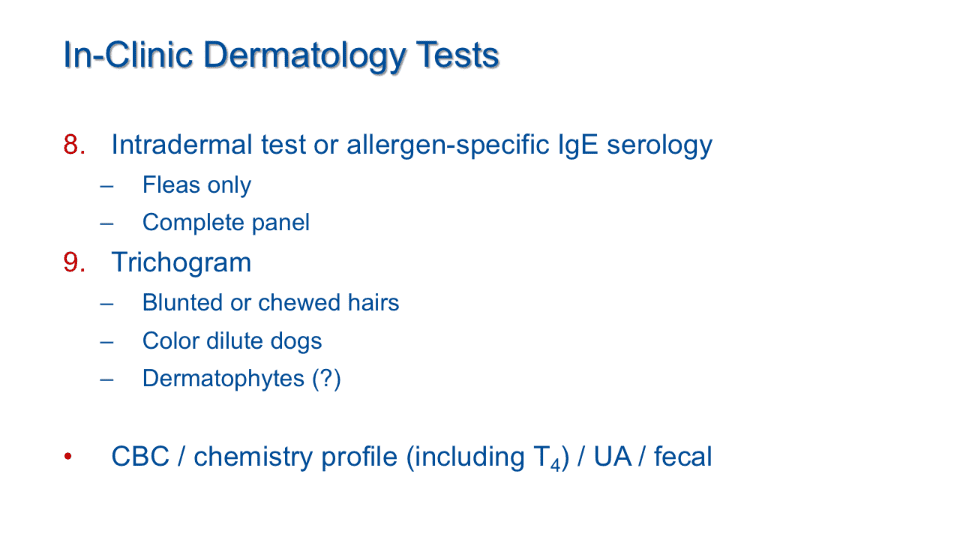
Task: Click the "Dermatophytes (?)" sub-bullet
Action: (x=241, y=379)
